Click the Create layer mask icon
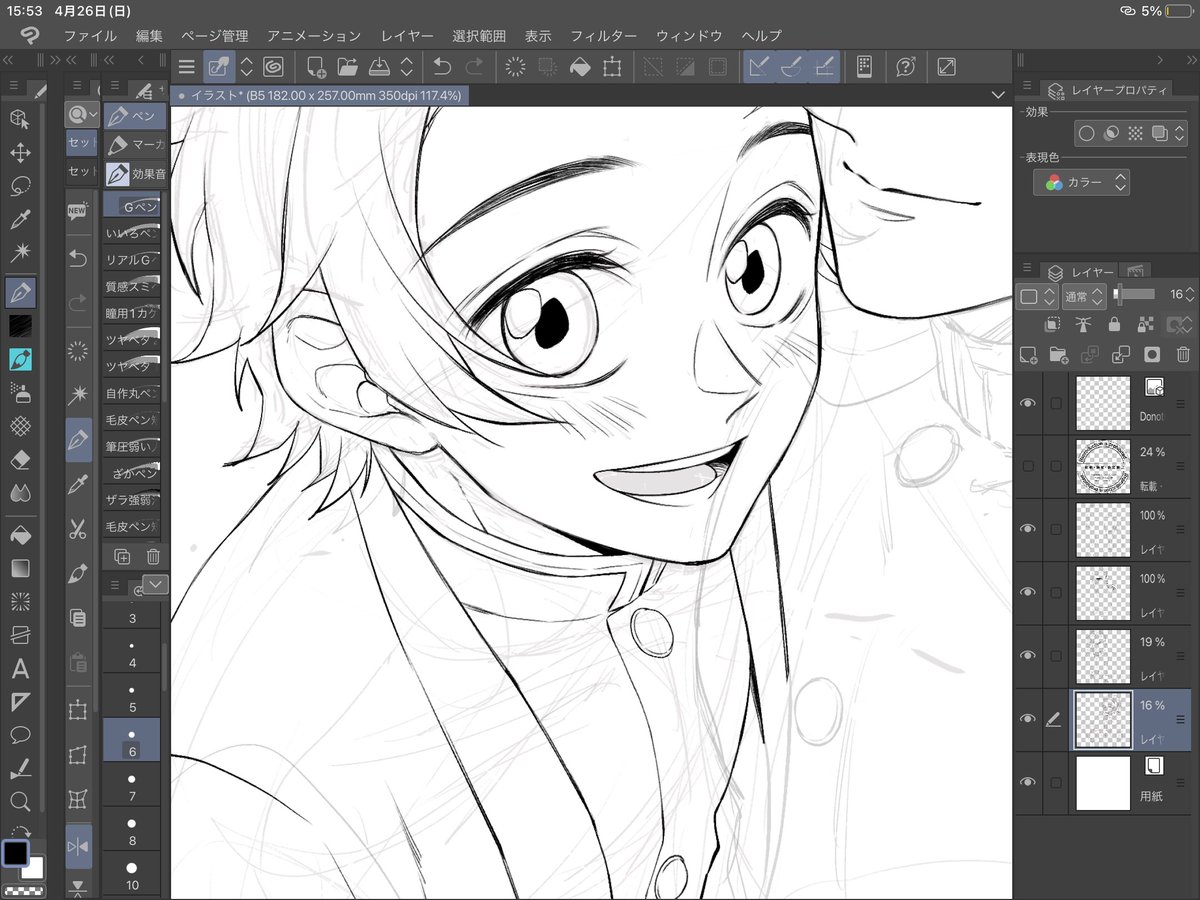 1152,354
